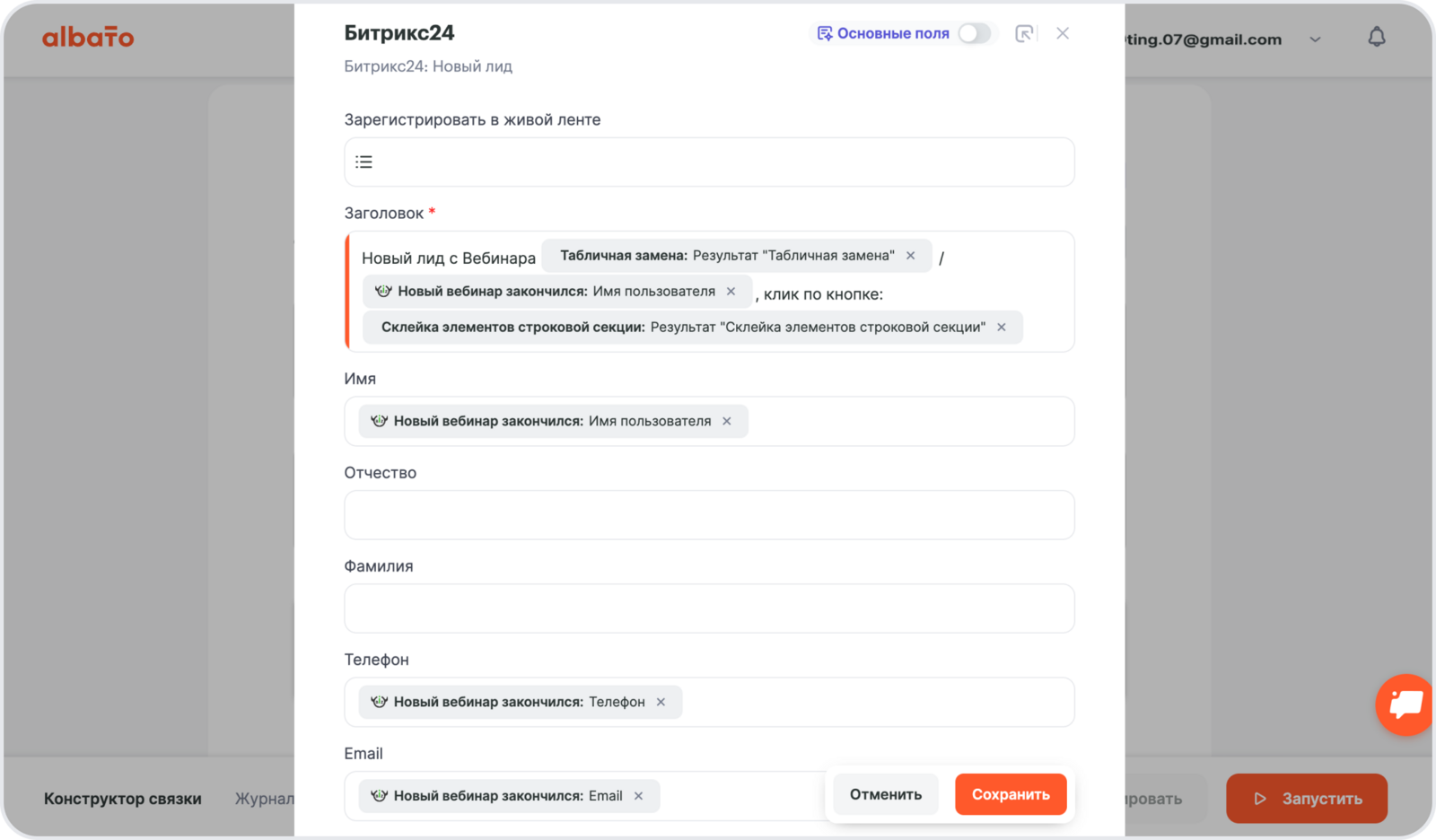Open the "Журнал" tab
The image size is (1436, 840).
(264, 799)
